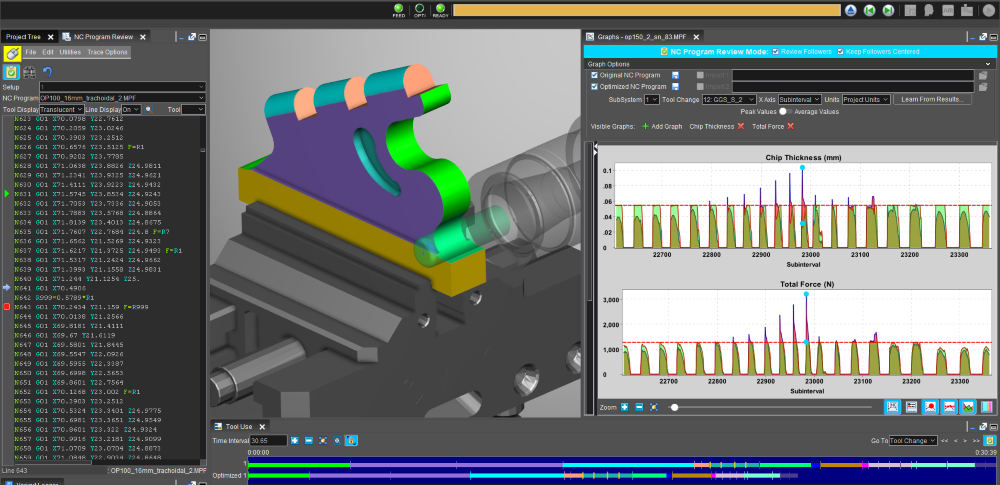Open the Trace Options menu

tap(107, 52)
